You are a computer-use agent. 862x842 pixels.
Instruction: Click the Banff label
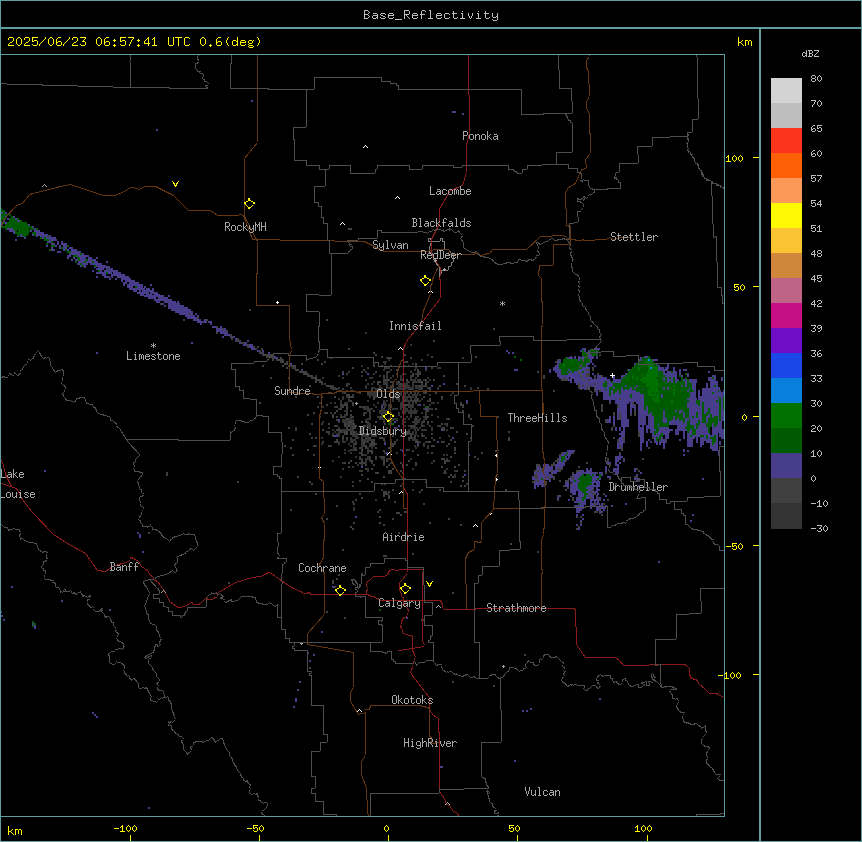click(x=124, y=567)
